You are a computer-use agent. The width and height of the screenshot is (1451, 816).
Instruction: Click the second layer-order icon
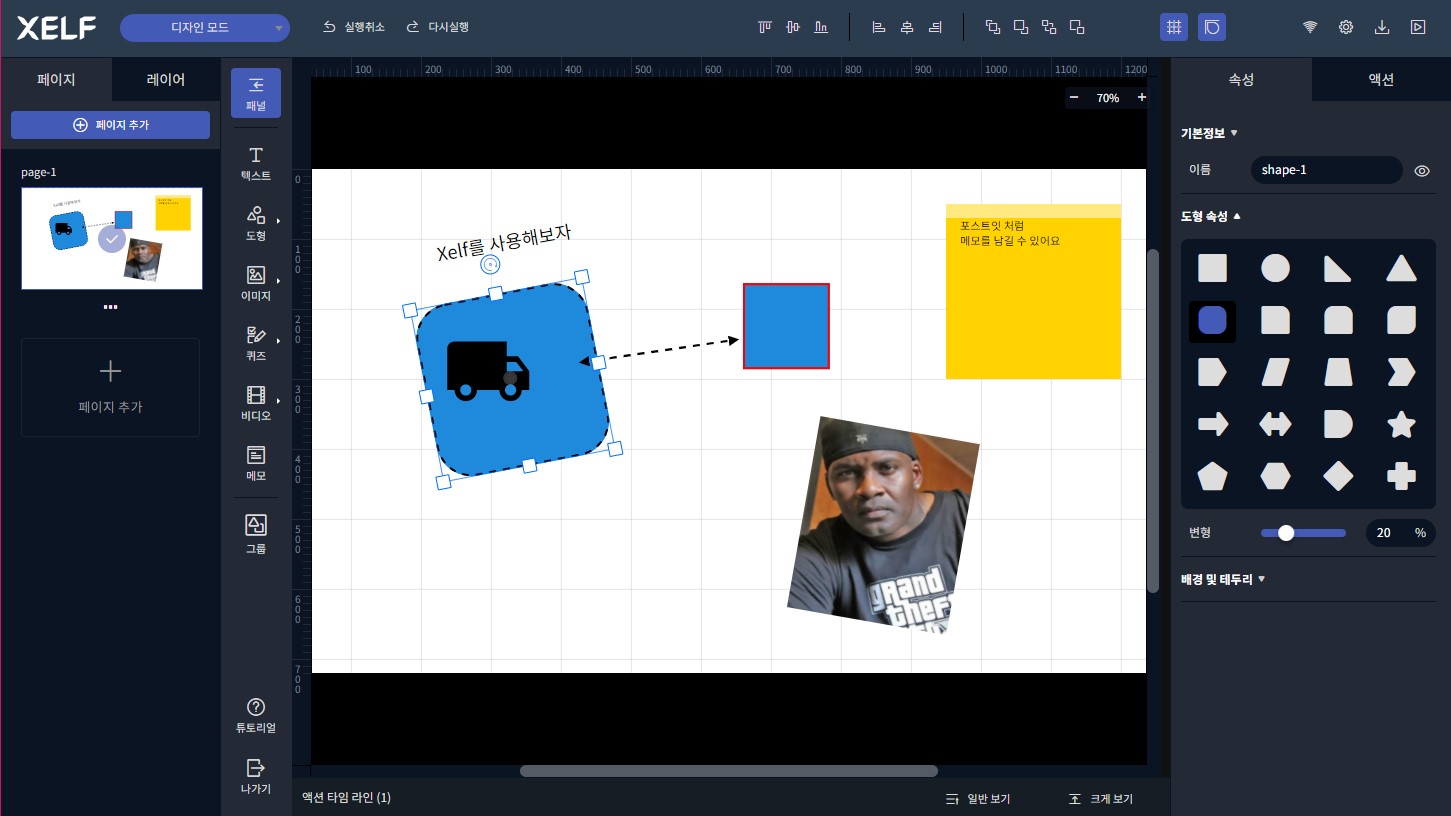tap(1021, 27)
